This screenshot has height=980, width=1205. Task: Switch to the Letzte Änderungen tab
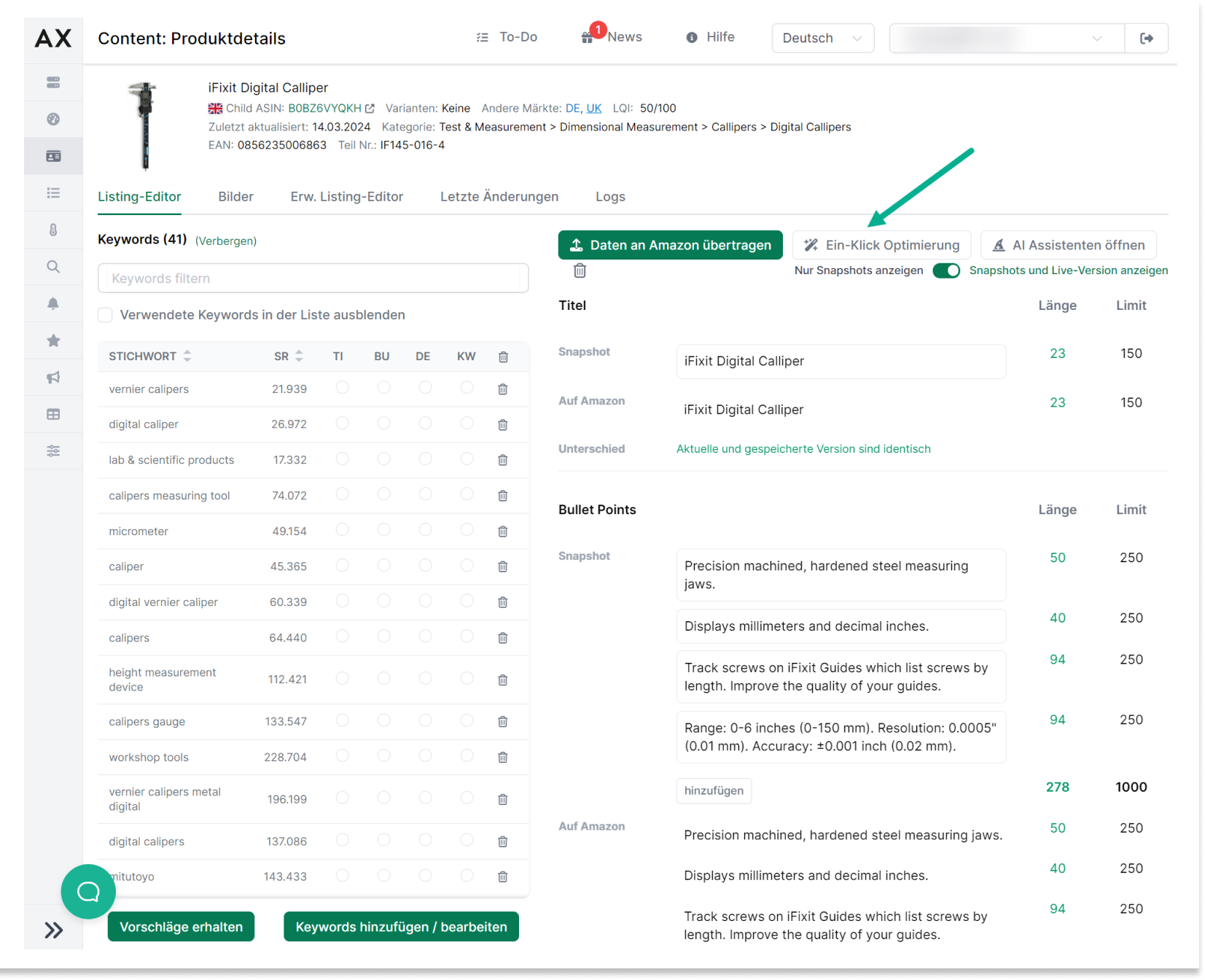(x=499, y=197)
